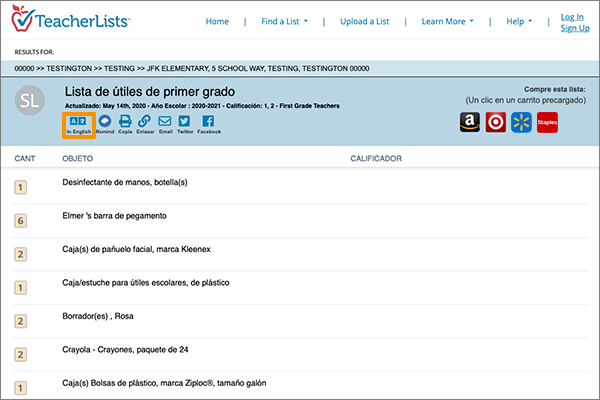Click the Sign Up link
This screenshot has width=600, height=400.
(x=574, y=28)
